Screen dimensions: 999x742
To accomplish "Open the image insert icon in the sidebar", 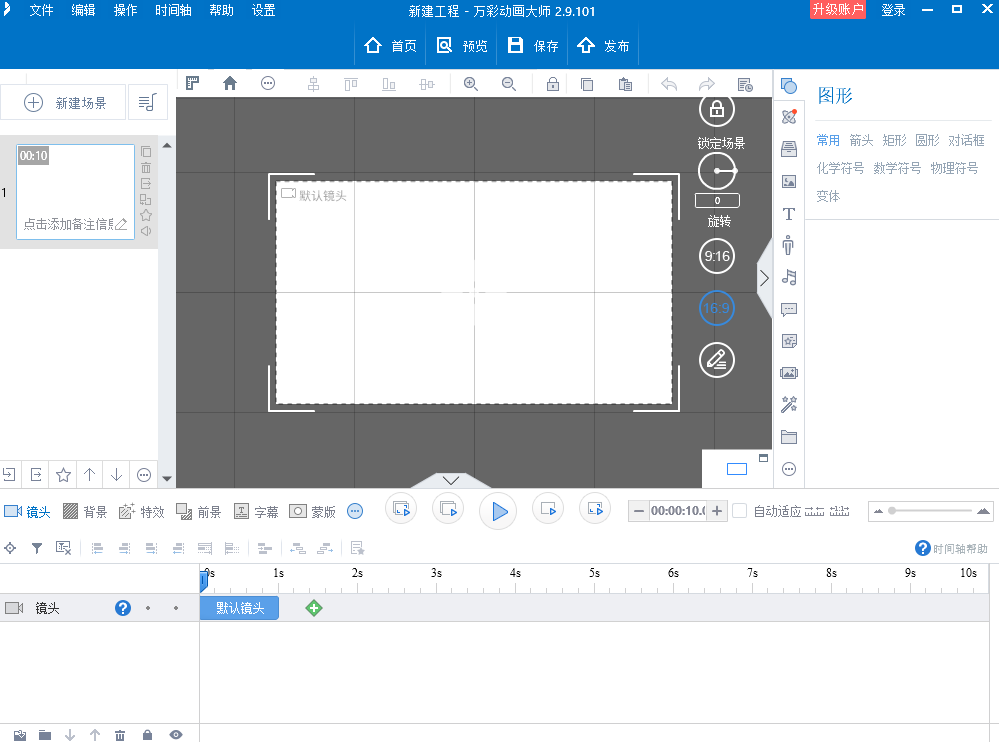I will [x=788, y=181].
